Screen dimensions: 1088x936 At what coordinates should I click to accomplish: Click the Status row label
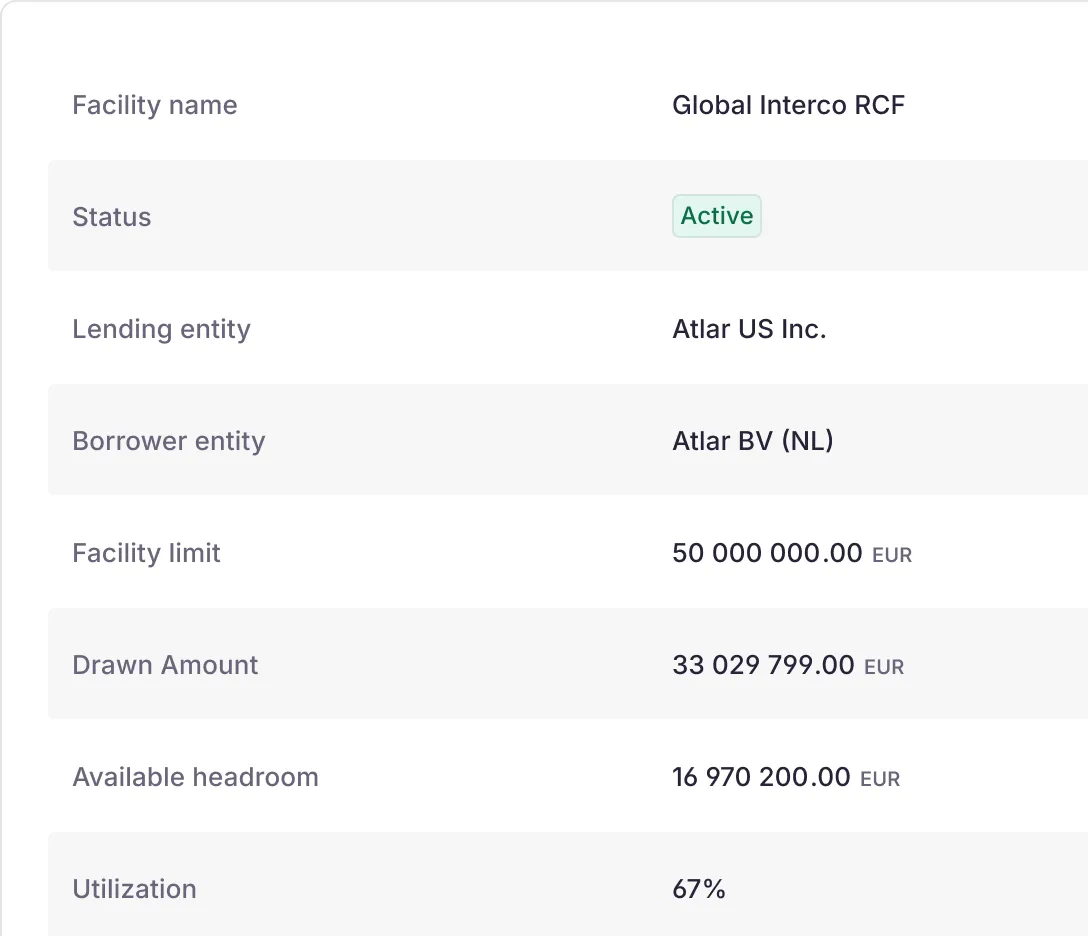click(112, 217)
